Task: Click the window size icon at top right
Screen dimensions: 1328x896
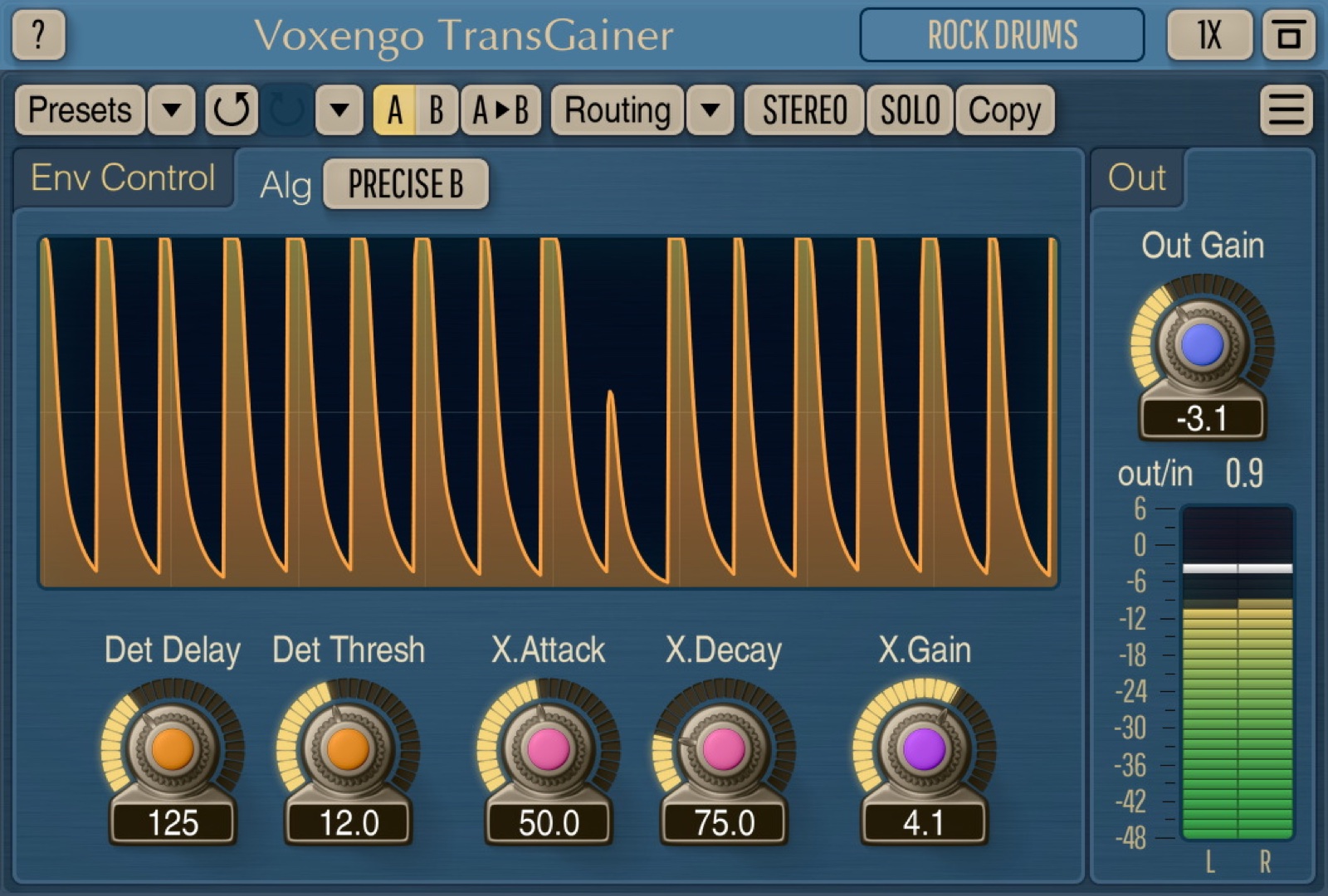Action: tap(1288, 35)
